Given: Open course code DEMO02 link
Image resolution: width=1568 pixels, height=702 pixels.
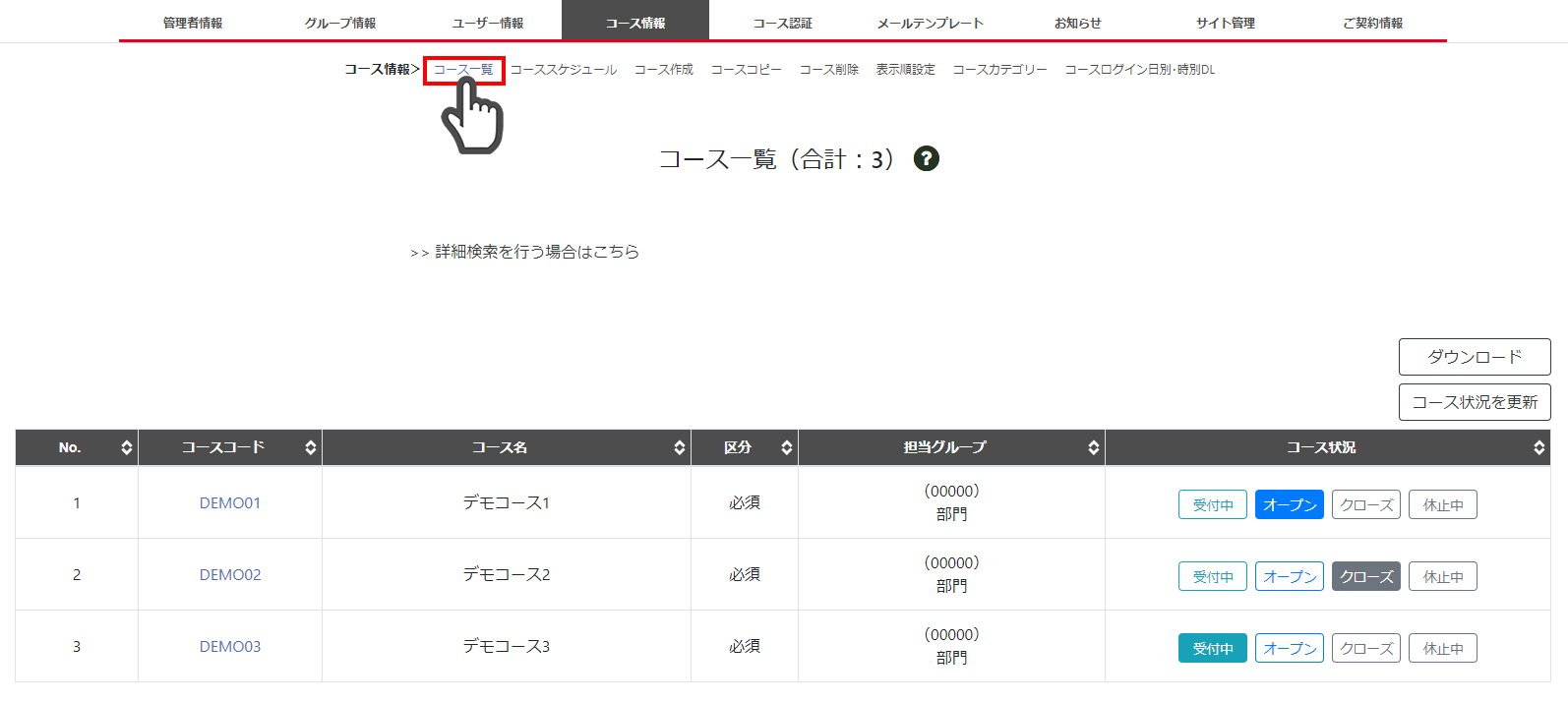Looking at the screenshot, I should (230, 574).
